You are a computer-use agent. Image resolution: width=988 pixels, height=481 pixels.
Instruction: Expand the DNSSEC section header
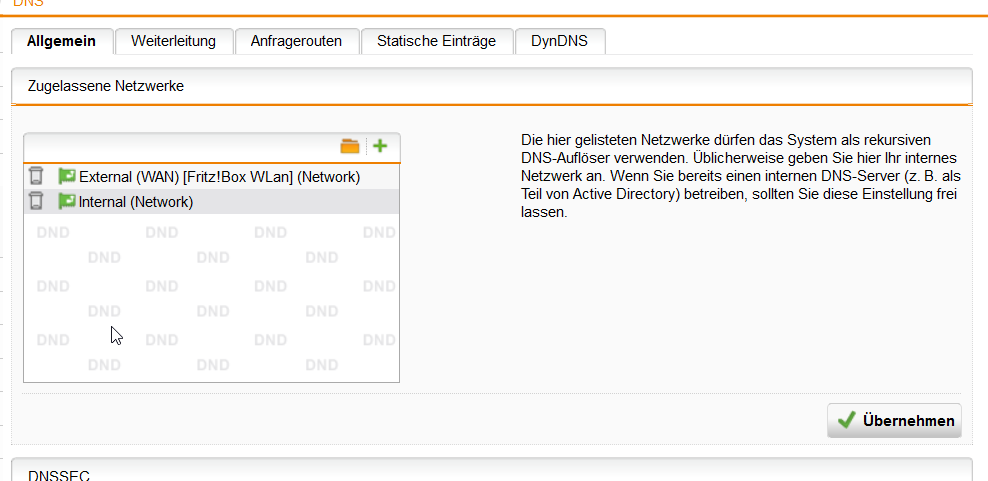(x=491, y=470)
